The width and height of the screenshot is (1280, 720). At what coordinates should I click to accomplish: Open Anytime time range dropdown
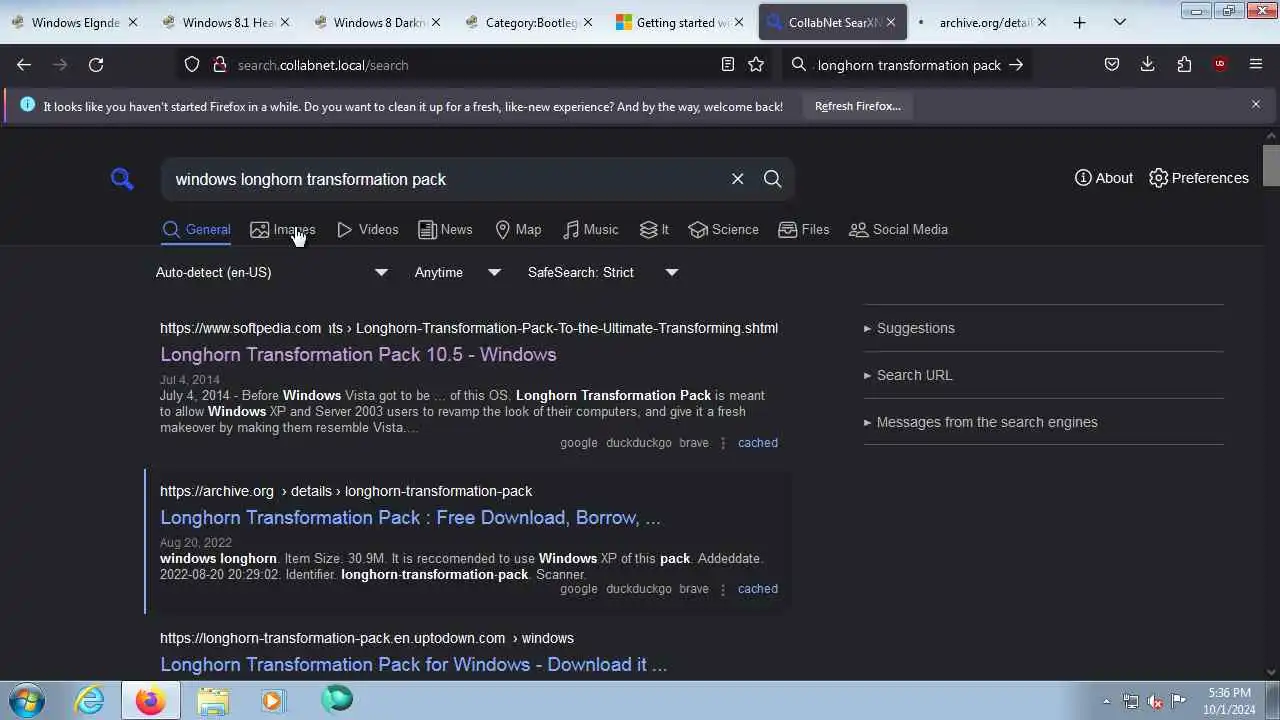pos(458,272)
